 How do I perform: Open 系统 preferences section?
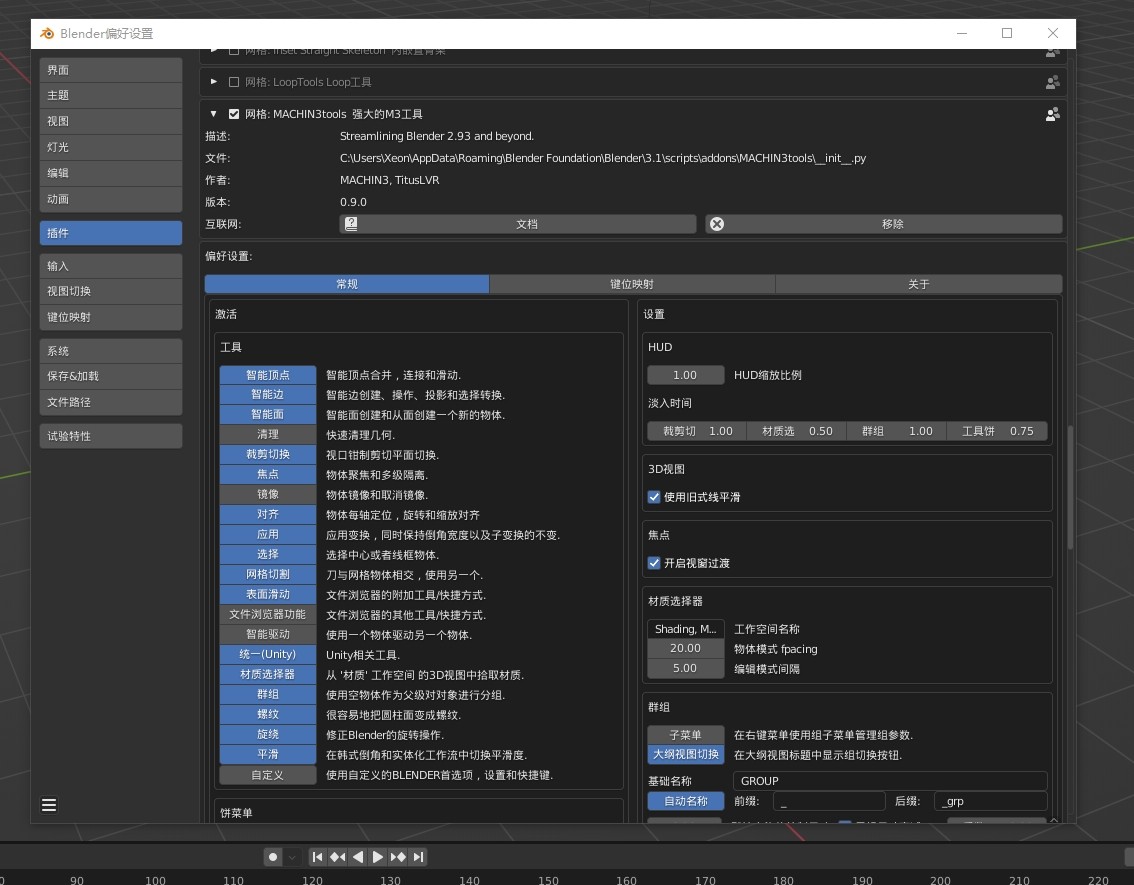(x=111, y=351)
